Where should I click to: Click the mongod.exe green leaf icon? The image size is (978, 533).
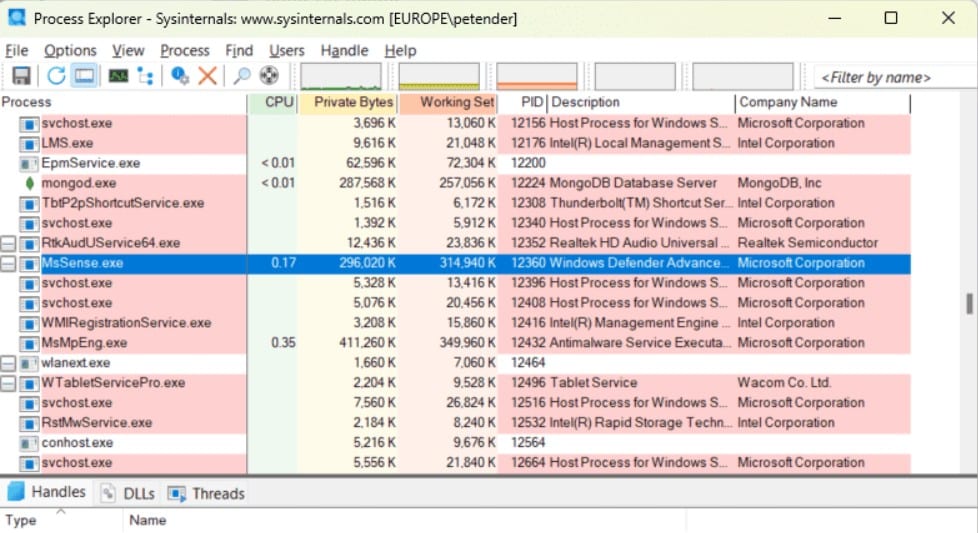point(29,183)
